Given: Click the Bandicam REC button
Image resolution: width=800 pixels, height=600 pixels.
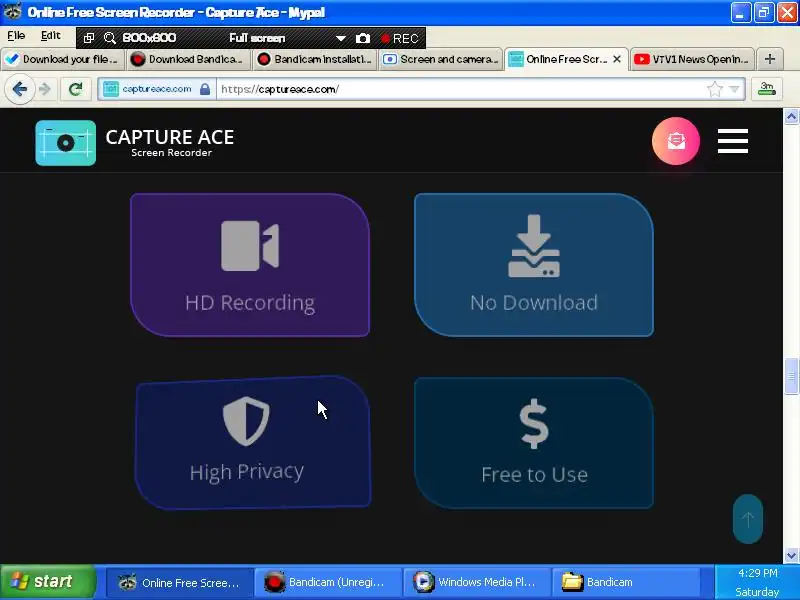Looking at the screenshot, I should click(x=400, y=38).
